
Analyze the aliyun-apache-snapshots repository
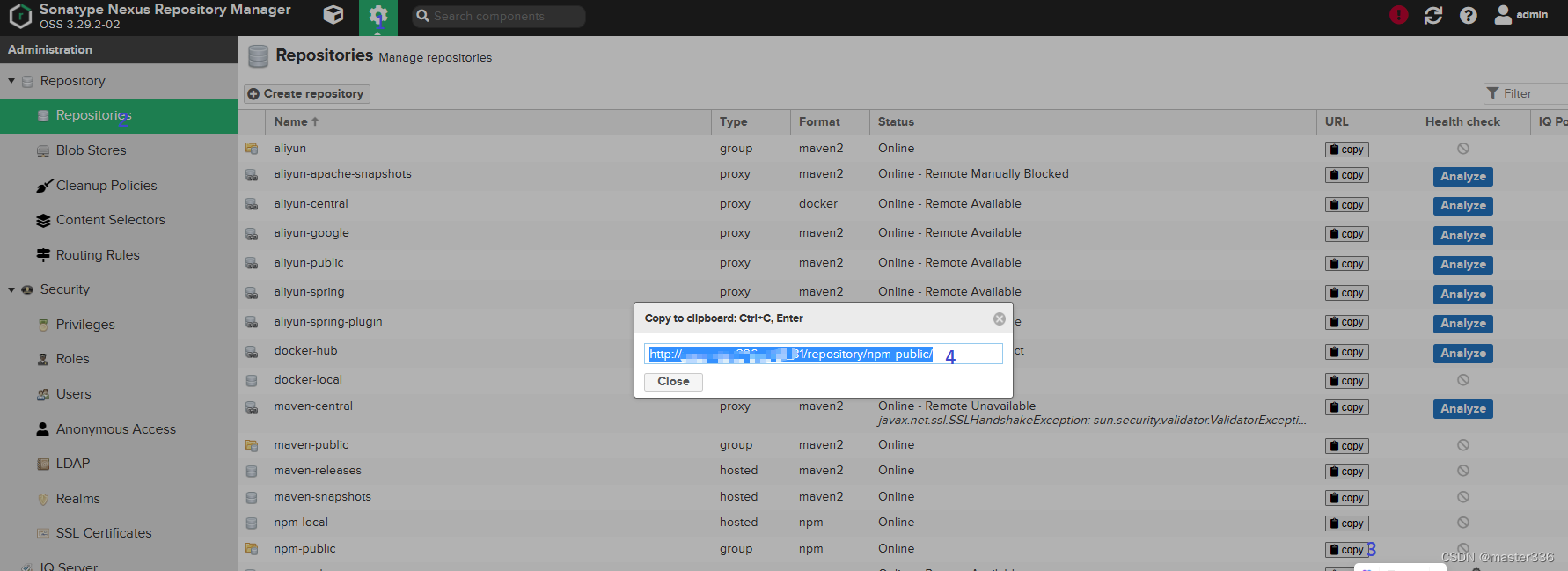pos(1462,177)
